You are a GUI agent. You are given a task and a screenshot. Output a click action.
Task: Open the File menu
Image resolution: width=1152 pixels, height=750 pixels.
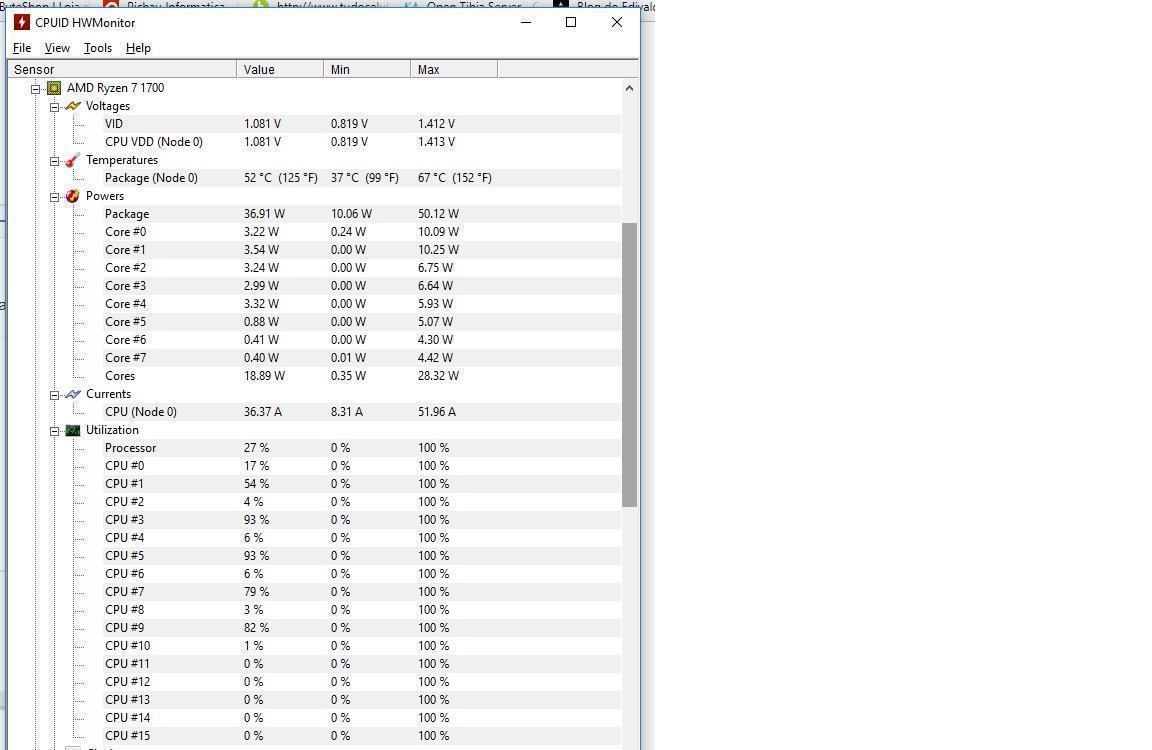(22, 48)
